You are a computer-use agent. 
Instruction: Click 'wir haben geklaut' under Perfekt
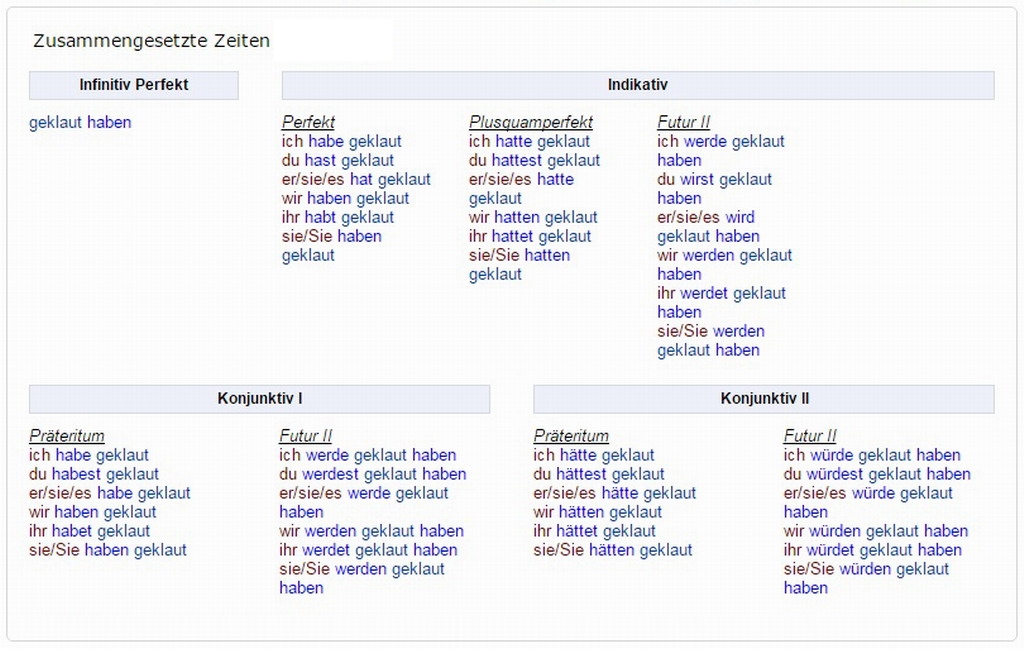point(346,199)
